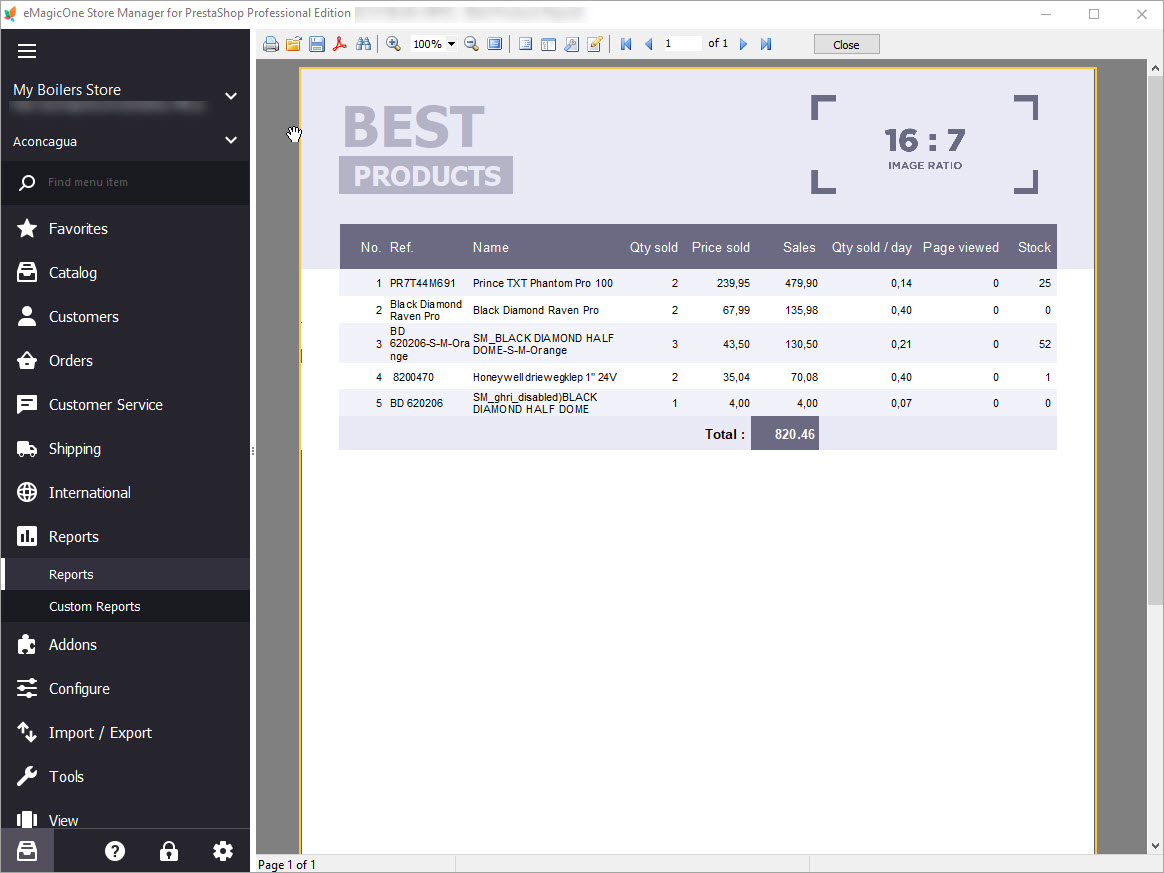
Task: Open Favorites in the sidebar
Action: [125, 229]
